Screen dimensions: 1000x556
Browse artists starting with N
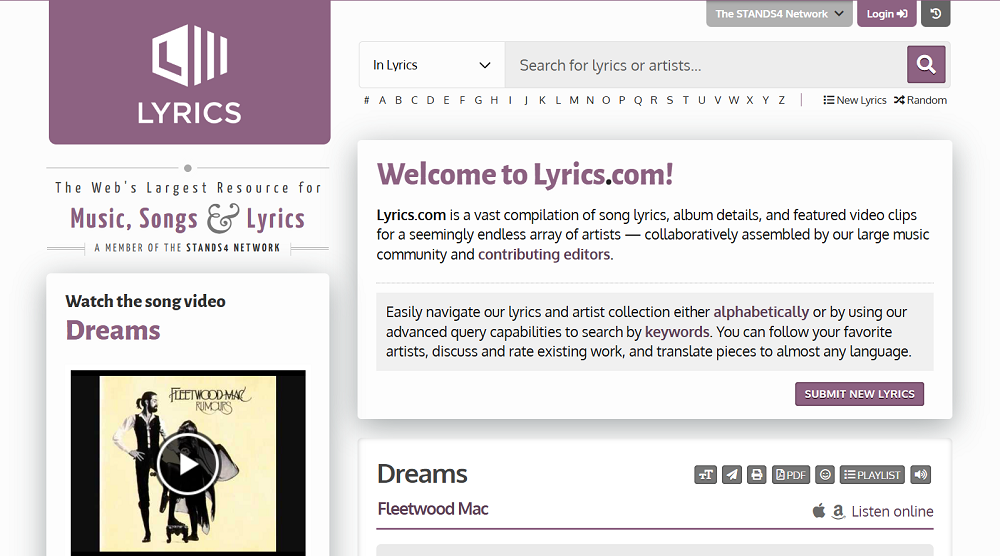click(590, 100)
